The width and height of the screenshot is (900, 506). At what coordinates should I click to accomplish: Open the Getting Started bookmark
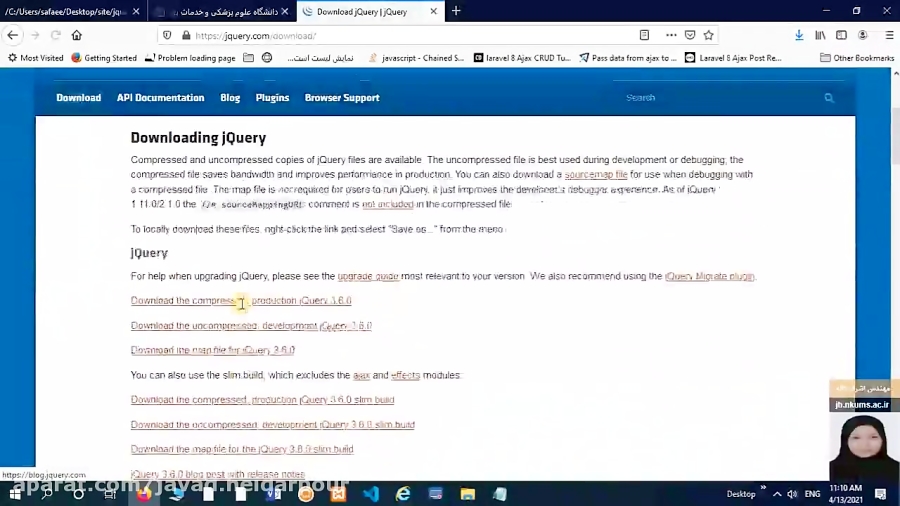(104, 58)
